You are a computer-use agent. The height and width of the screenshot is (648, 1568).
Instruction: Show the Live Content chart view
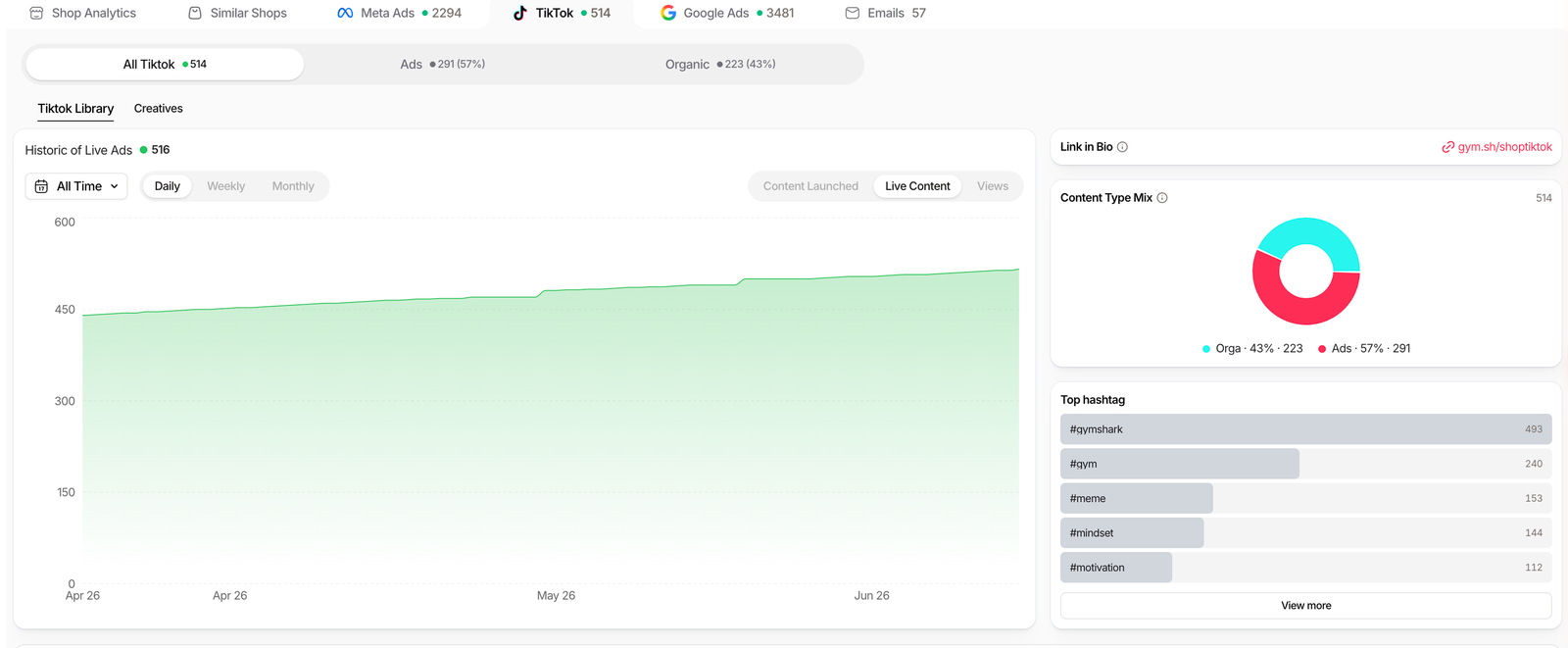click(x=917, y=186)
